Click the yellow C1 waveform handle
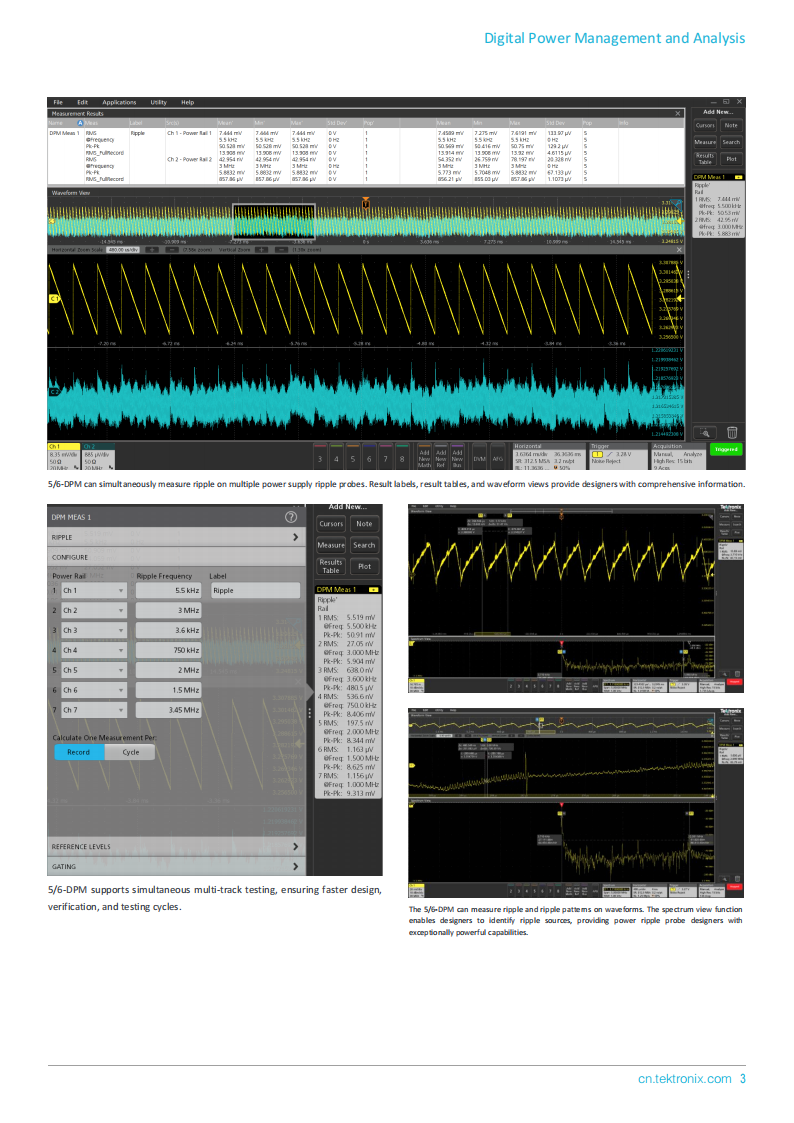Viewport: 794px width, 1123px height. tap(54, 299)
